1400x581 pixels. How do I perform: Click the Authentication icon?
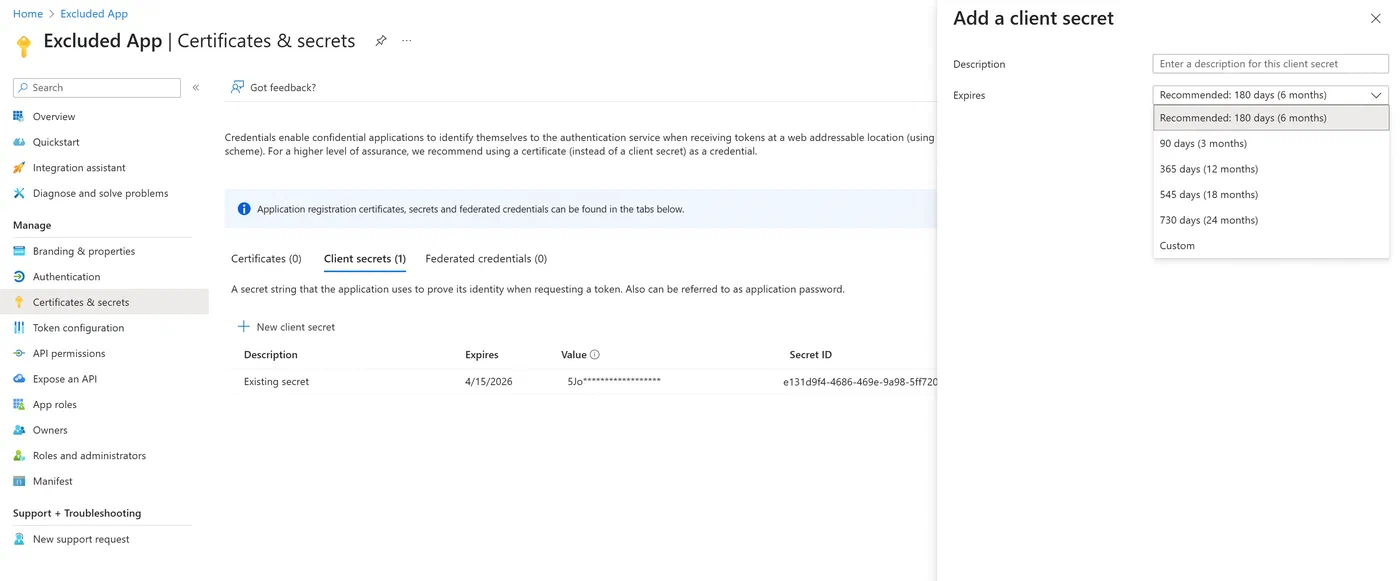19,277
